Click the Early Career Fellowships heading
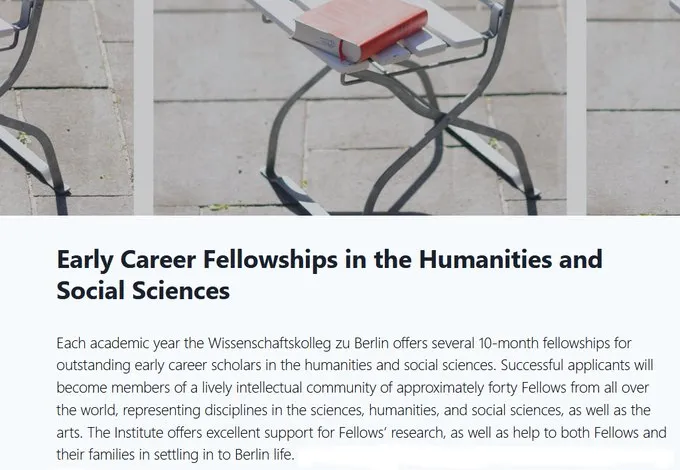 click(330, 274)
